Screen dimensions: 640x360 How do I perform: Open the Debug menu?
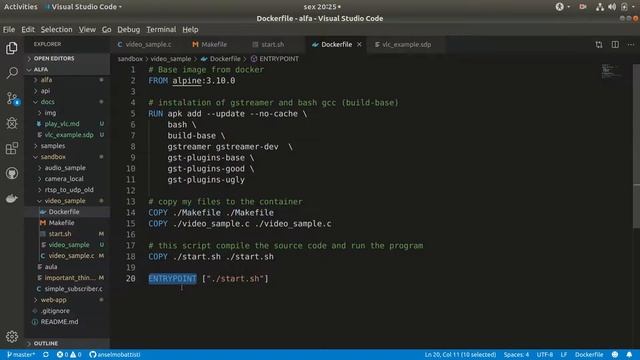click(x=129, y=29)
